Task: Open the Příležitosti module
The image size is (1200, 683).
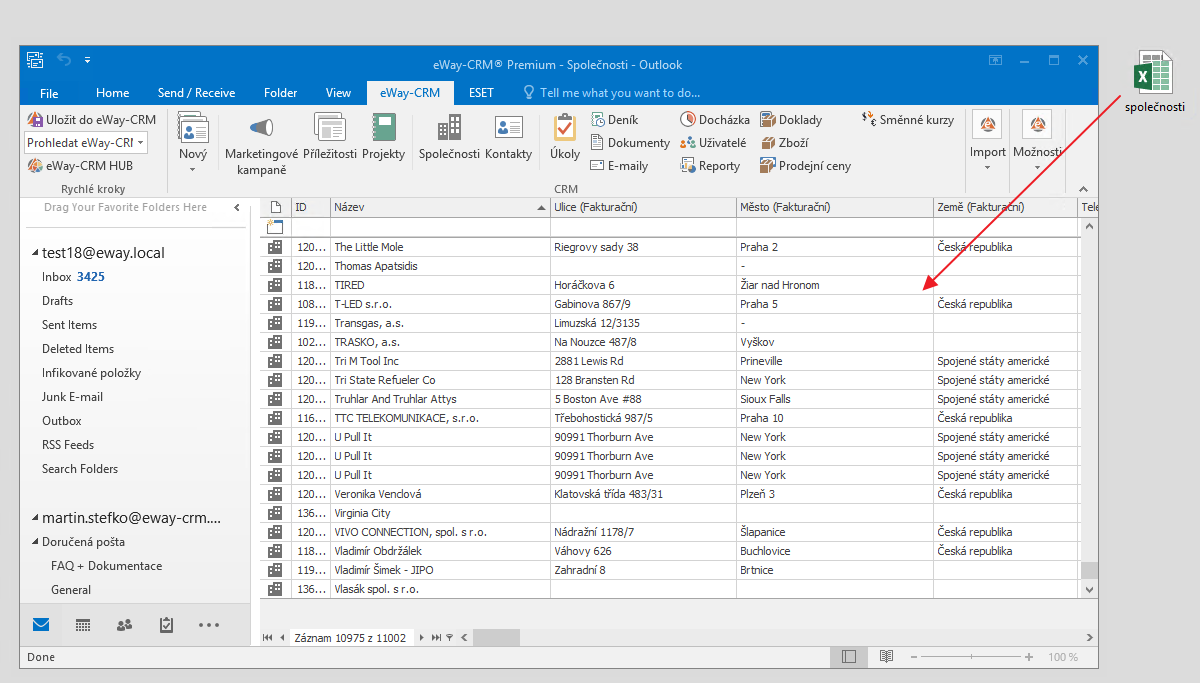Action: [x=329, y=136]
